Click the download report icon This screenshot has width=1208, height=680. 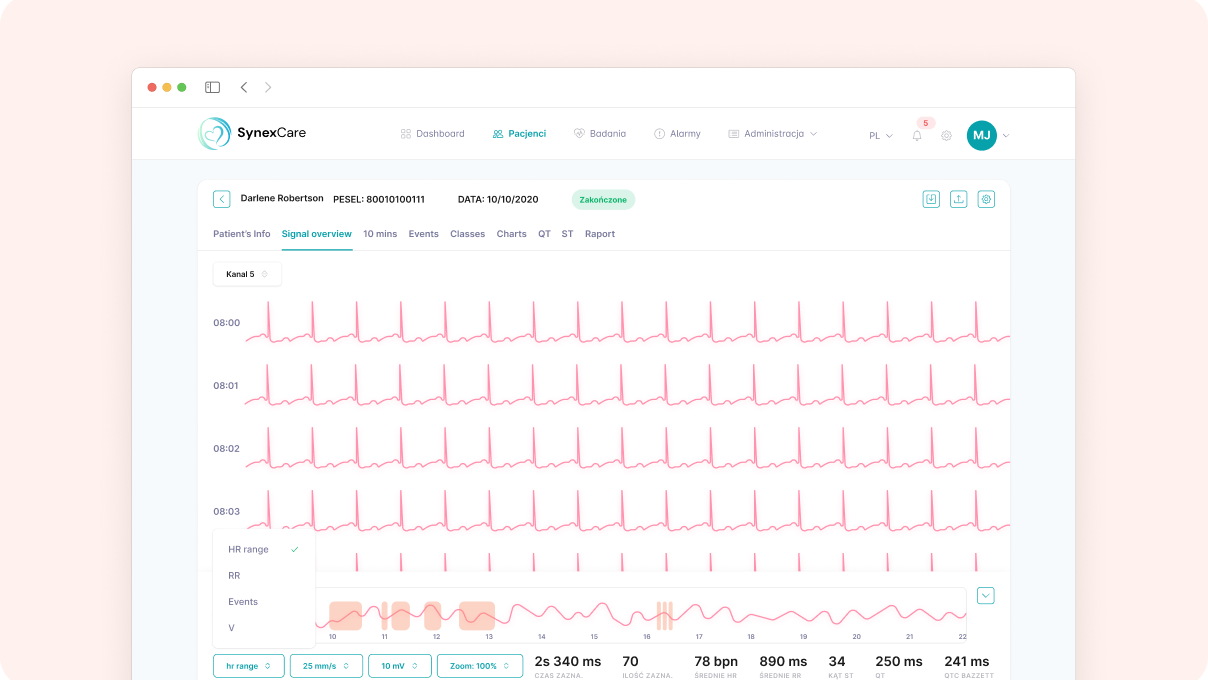pyautogui.click(x=931, y=199)
